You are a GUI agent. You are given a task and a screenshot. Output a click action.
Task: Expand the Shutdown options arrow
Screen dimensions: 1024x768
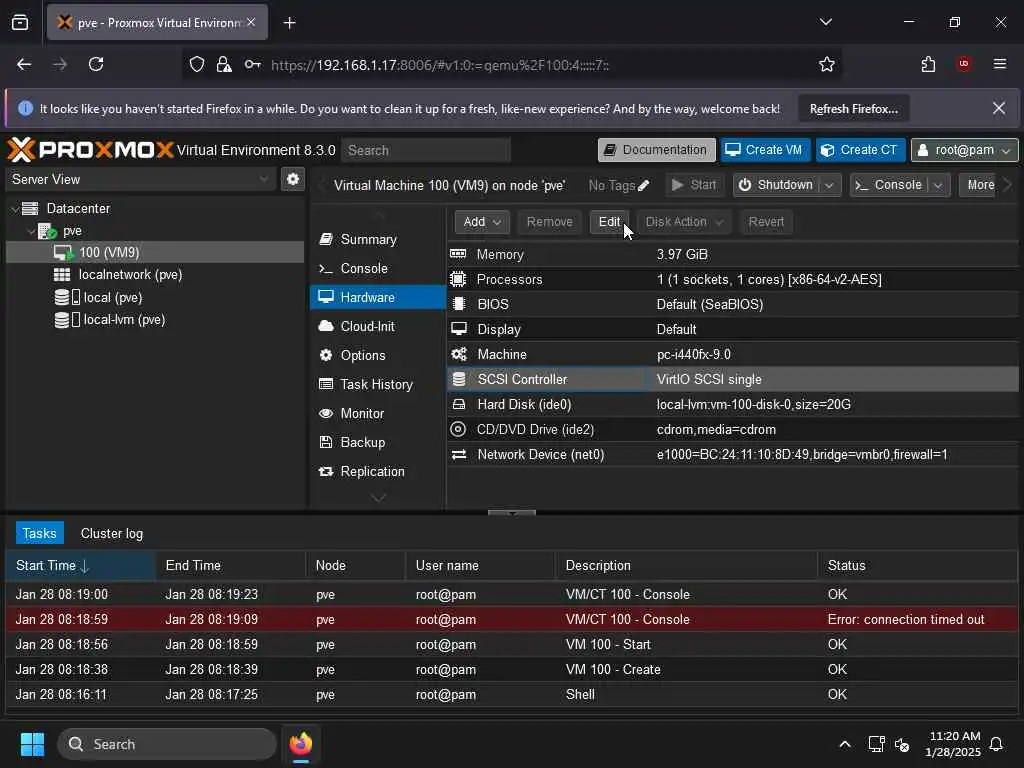[829, 185]
